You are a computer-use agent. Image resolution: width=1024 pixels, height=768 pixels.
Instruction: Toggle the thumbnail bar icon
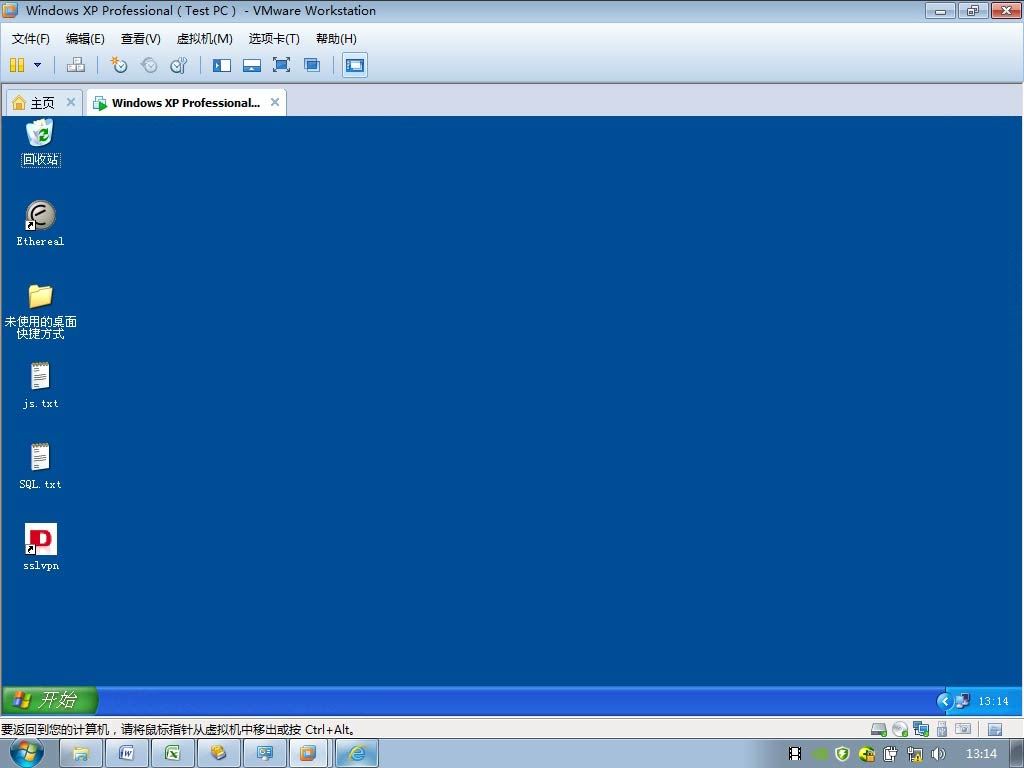(x=251, y=65)
